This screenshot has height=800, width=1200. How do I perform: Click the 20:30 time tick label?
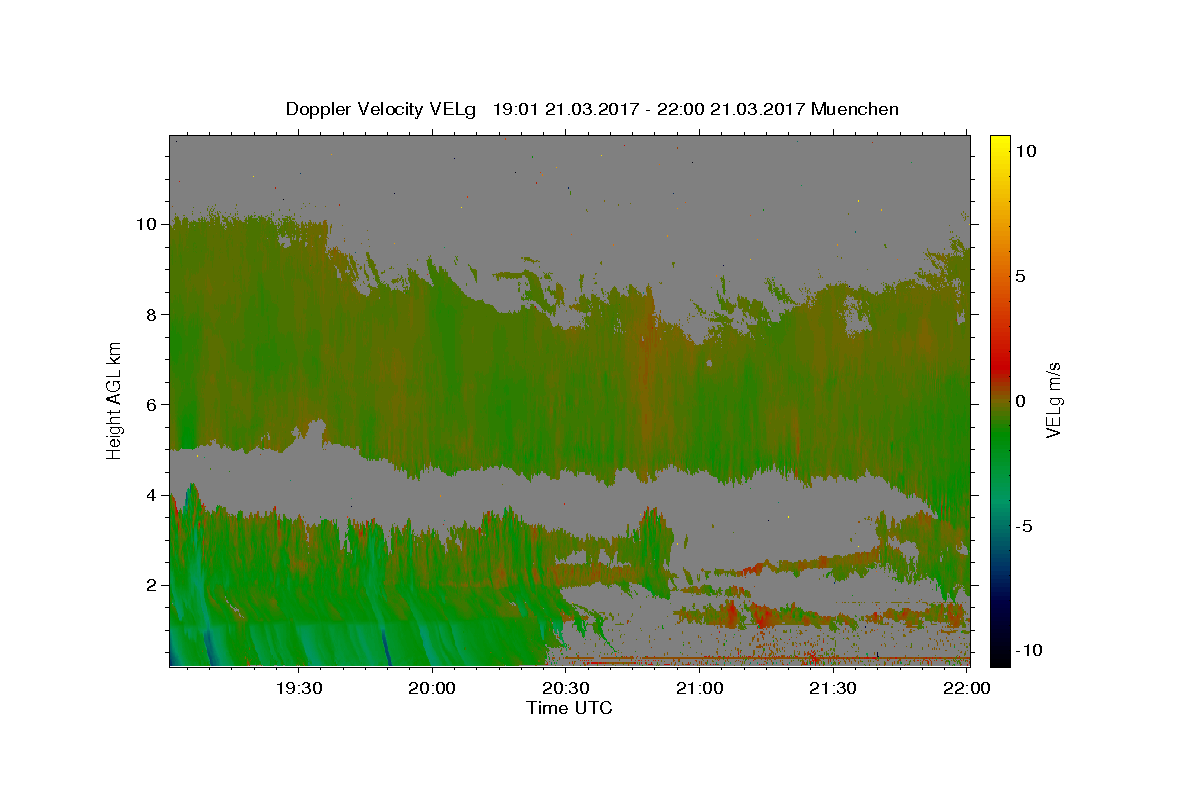click(x=566, y=688)
